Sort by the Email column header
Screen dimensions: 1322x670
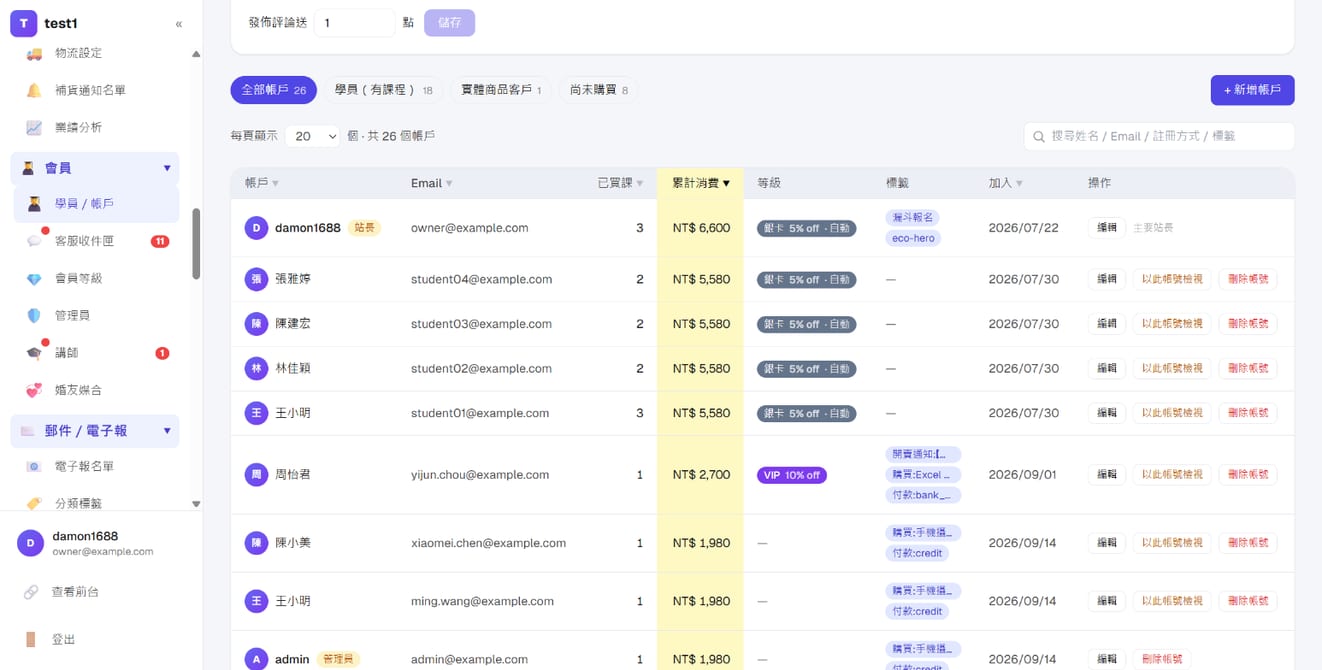coord(432,183)
